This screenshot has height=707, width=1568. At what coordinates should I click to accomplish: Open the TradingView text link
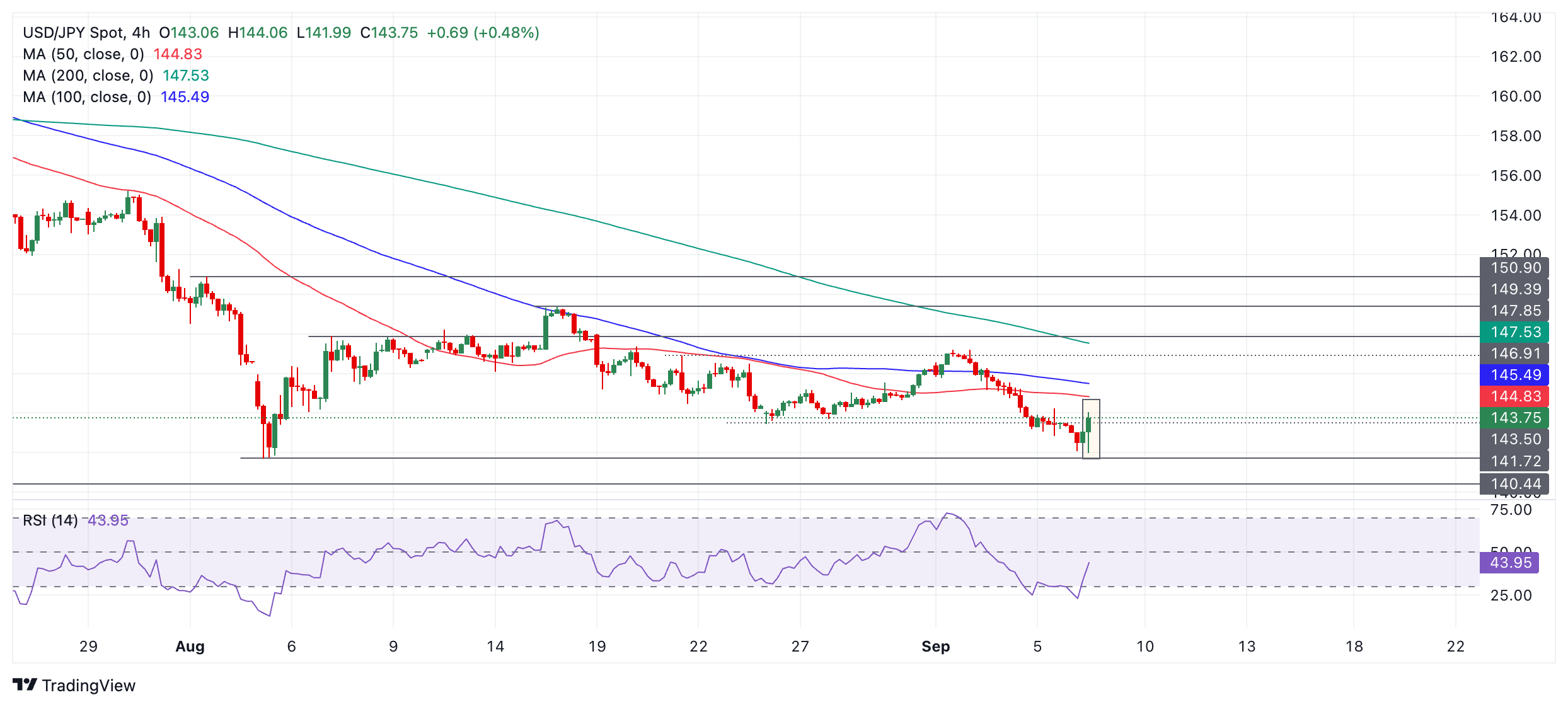(89, 686)
